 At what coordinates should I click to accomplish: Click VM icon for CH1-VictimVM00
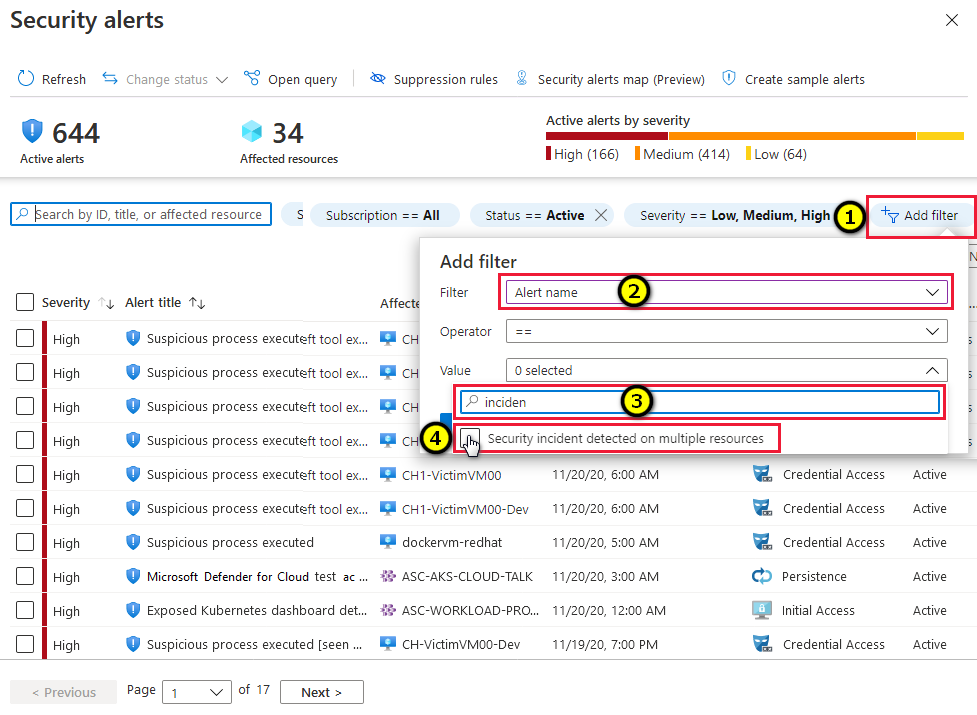pos(388,475)
